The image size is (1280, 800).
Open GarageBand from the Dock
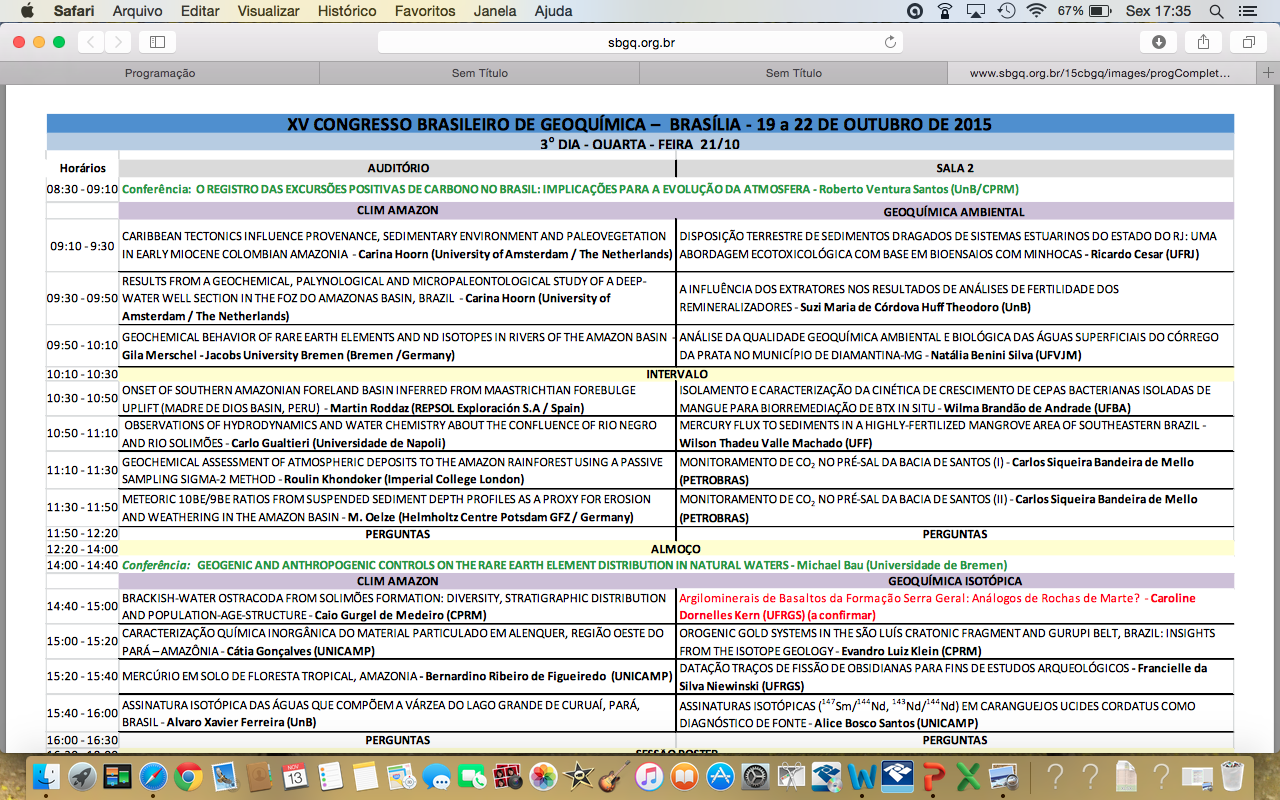pyautogui.click(x=614, y=775)
